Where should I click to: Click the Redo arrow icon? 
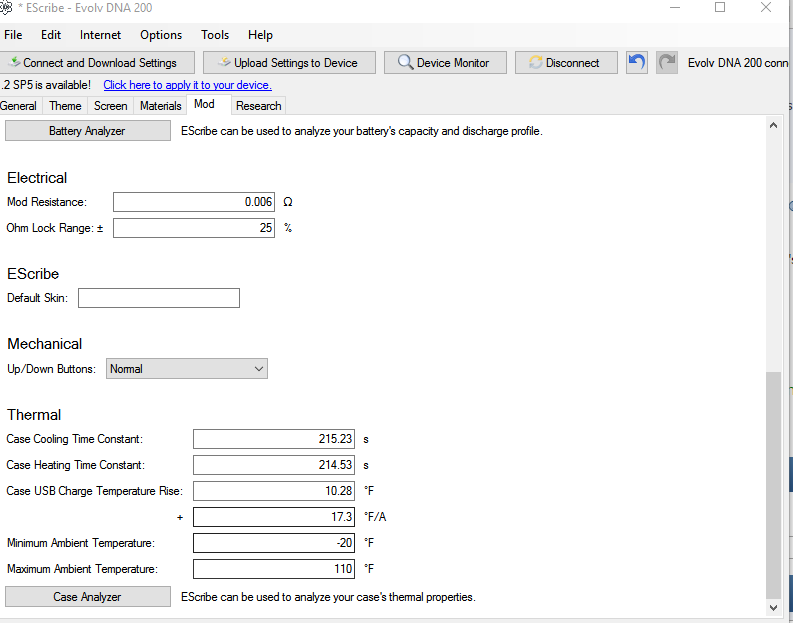point(667,63)
